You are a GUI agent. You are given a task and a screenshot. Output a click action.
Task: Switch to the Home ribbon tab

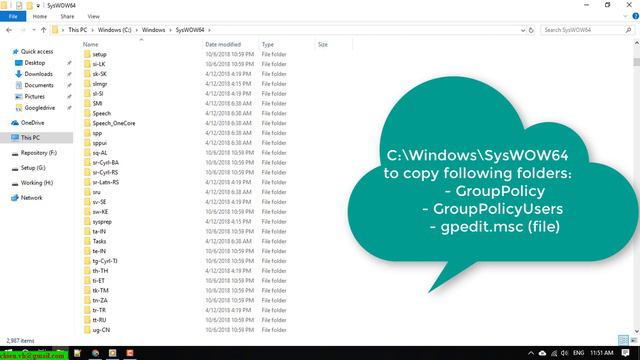(x=40, y=16)
